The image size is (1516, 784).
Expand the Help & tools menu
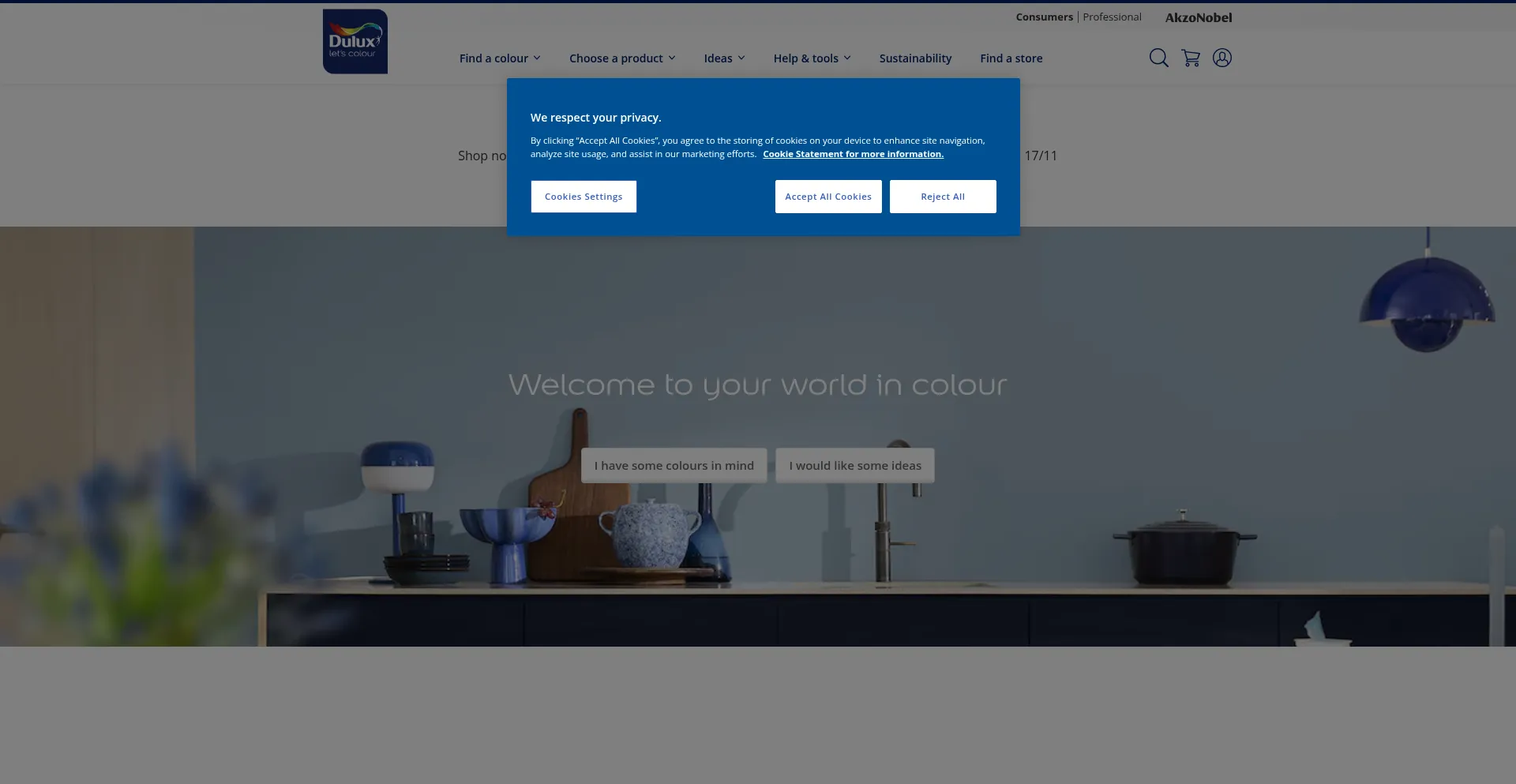(812, 58)
